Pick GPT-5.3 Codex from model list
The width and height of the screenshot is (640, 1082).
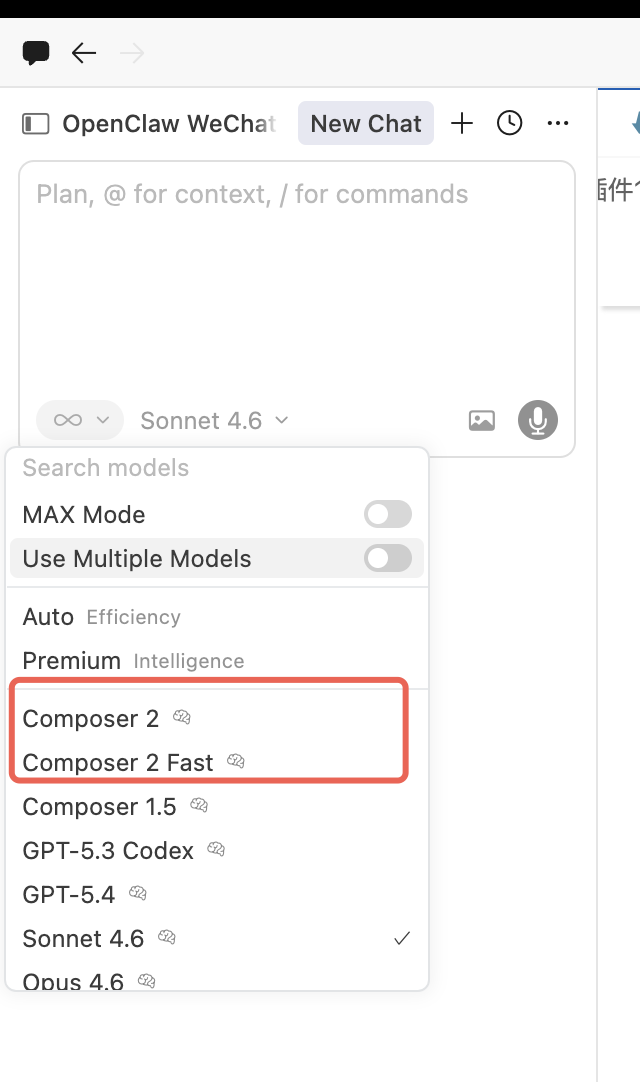pyautogui.click(x=108, y=851)
